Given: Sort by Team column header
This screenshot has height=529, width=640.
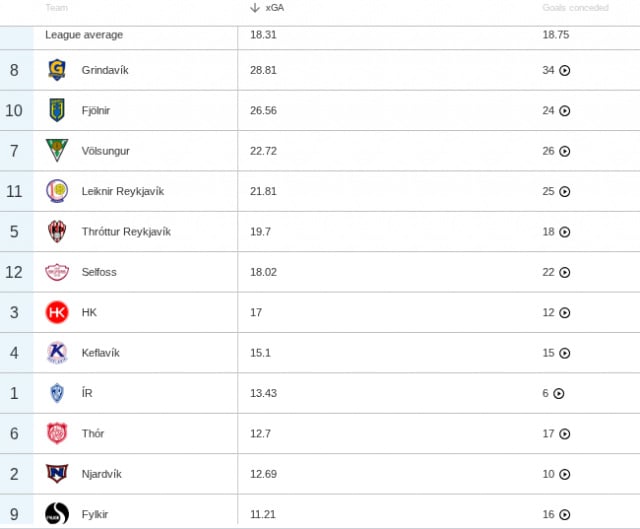Looking at the screenshot, I should click(x=56, y=8).
